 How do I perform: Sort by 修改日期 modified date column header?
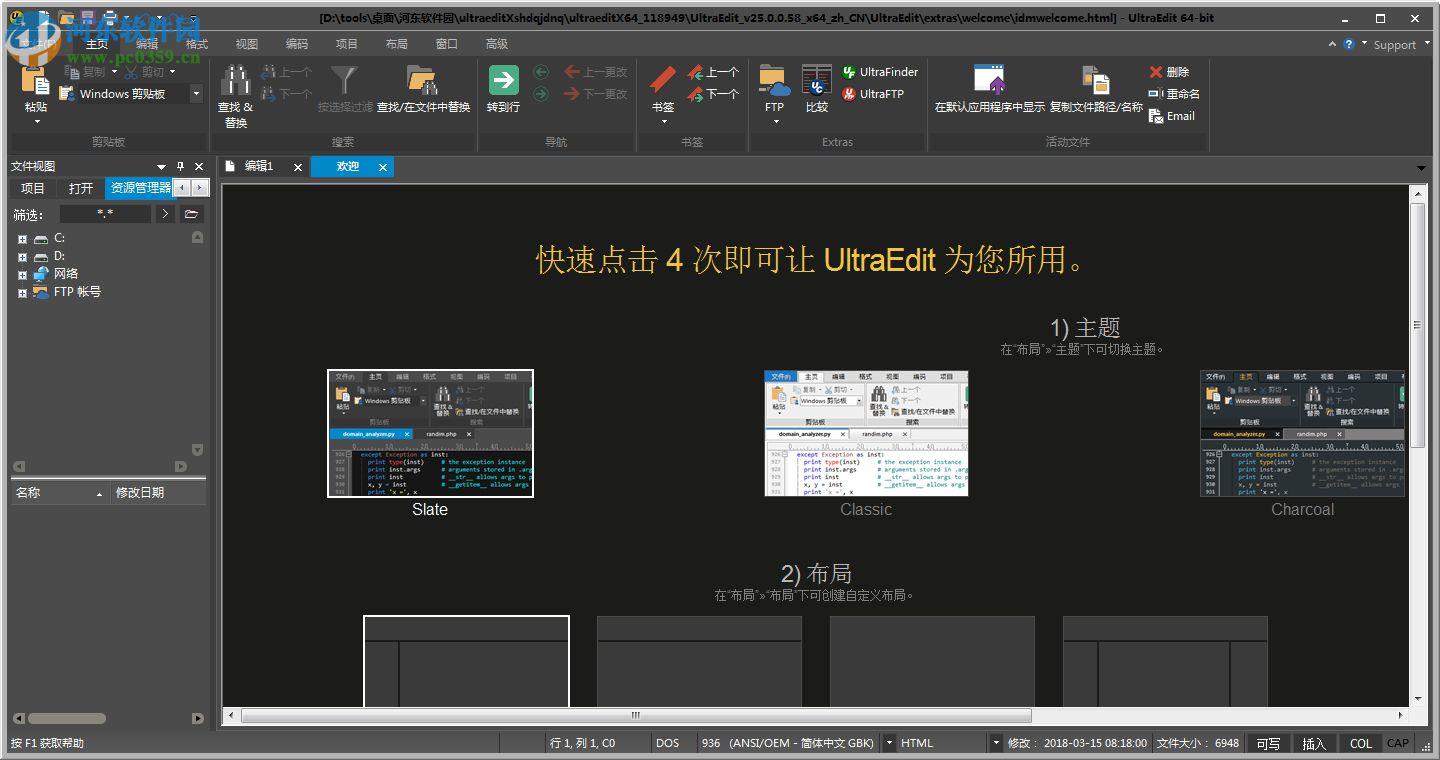click(158, 493)
